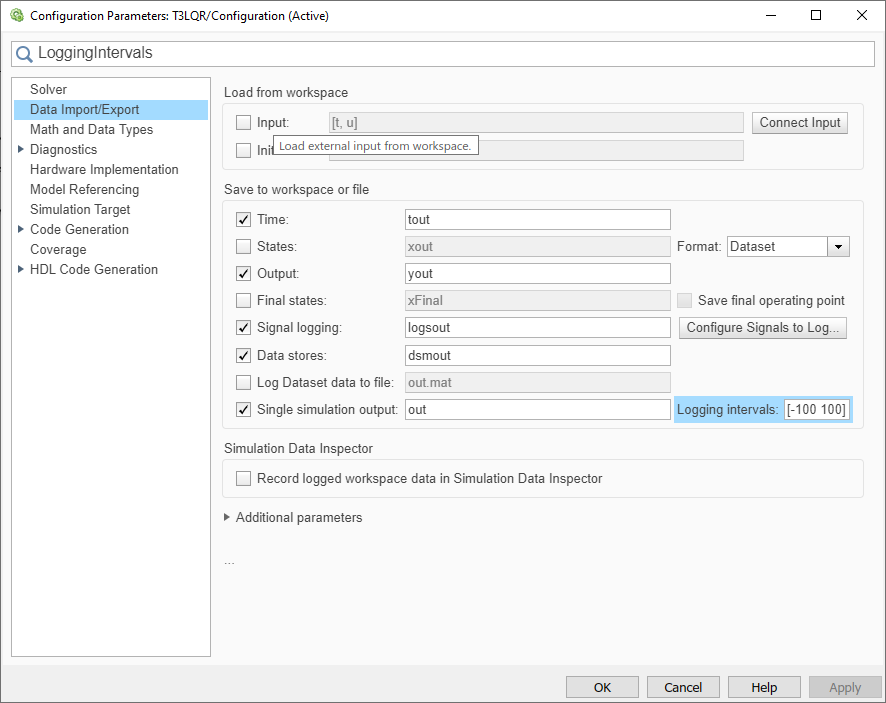Image resolution: width=886 pixels, height=703 pixels.
Task: Select Model Referencing category
Action: [x=85, y=190]
